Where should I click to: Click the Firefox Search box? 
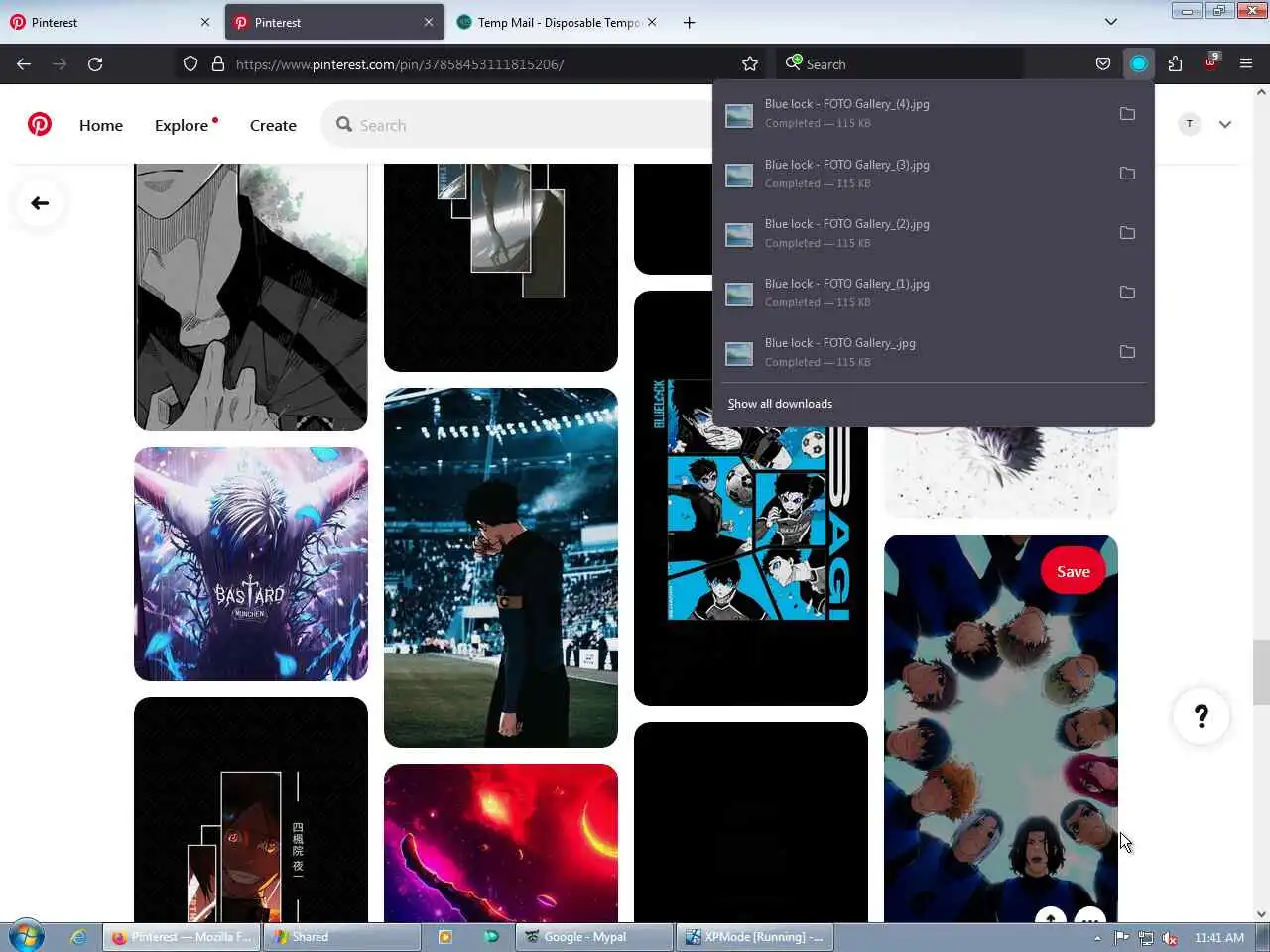click(x=898, y=63)
